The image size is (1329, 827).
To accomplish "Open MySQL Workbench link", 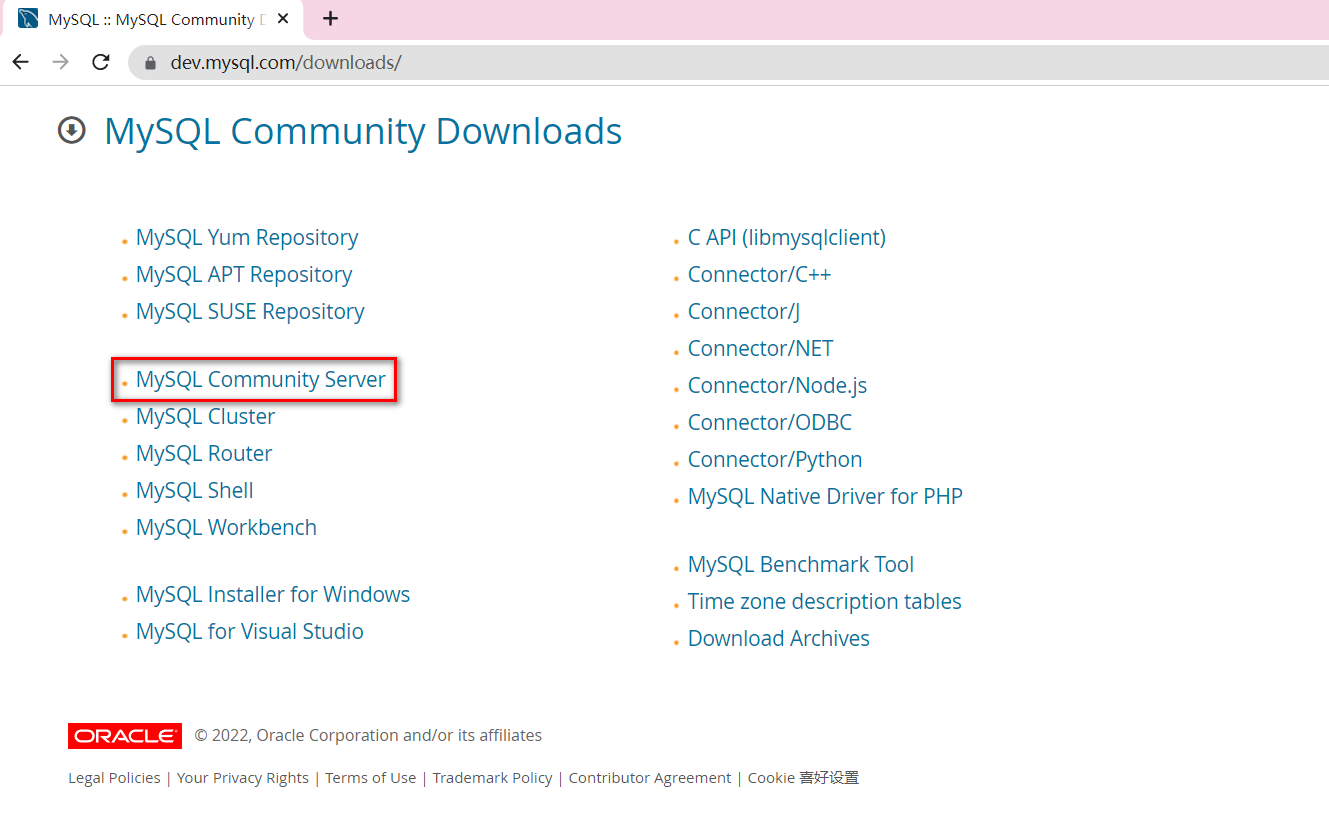I will click(x=226, y=528).
